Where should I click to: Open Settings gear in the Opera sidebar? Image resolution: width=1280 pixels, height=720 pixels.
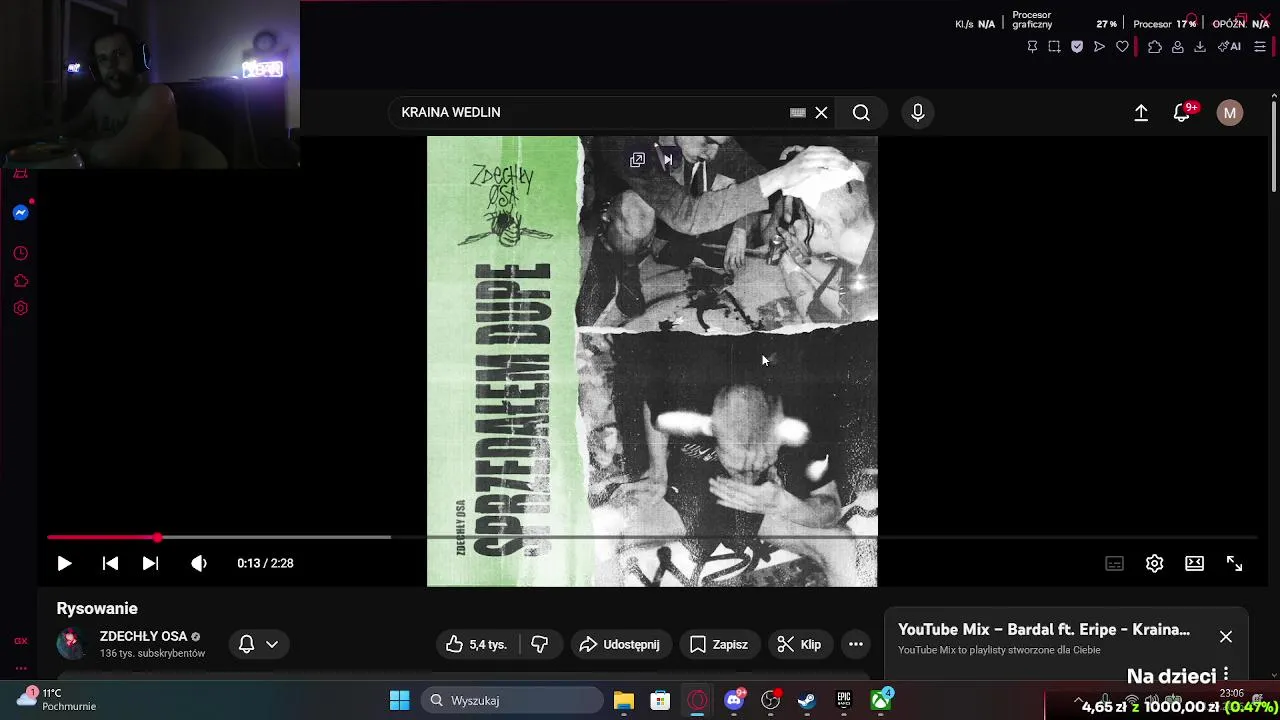[20, 308]
